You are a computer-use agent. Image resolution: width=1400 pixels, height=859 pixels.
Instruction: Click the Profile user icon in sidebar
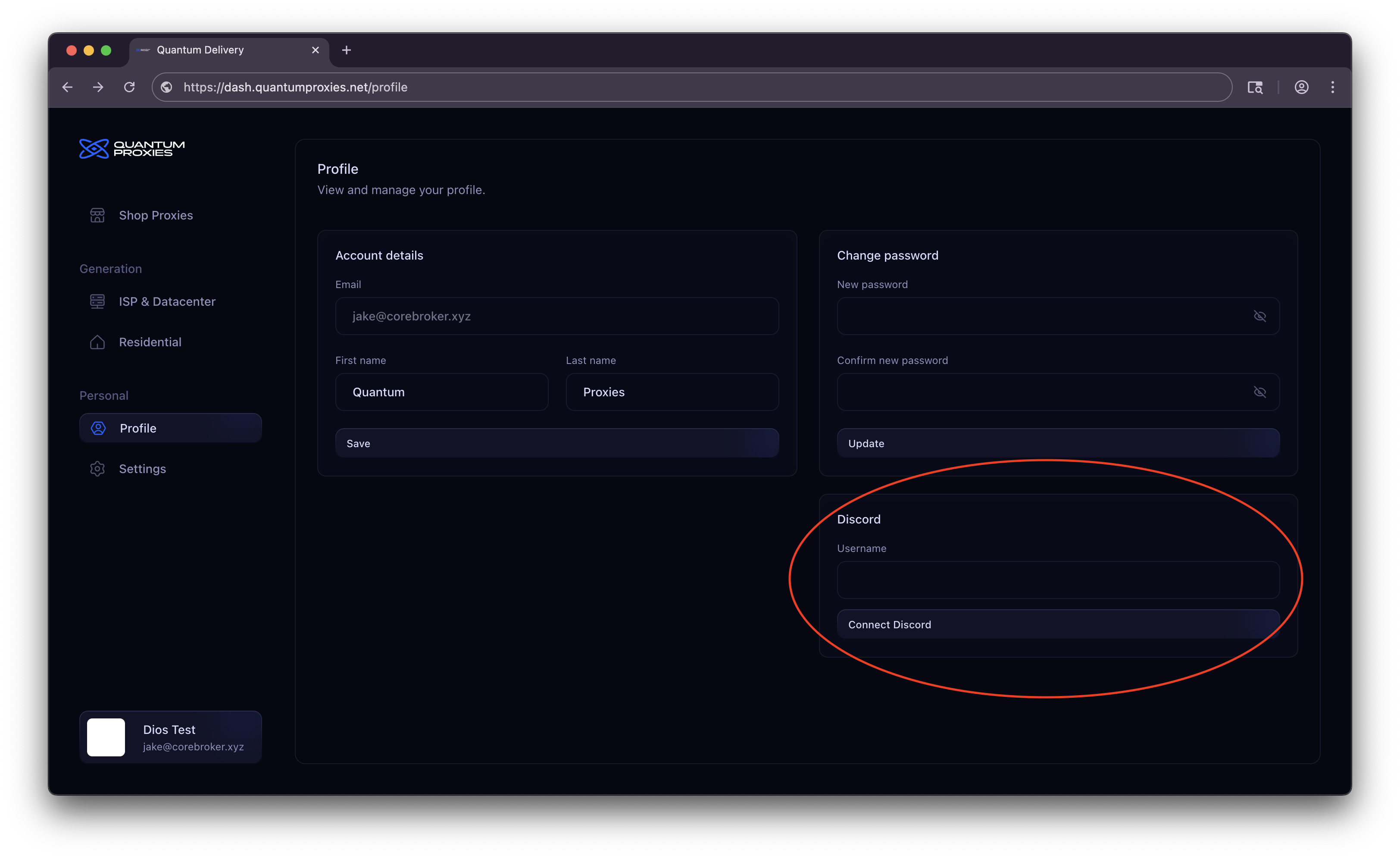(98, 428)
